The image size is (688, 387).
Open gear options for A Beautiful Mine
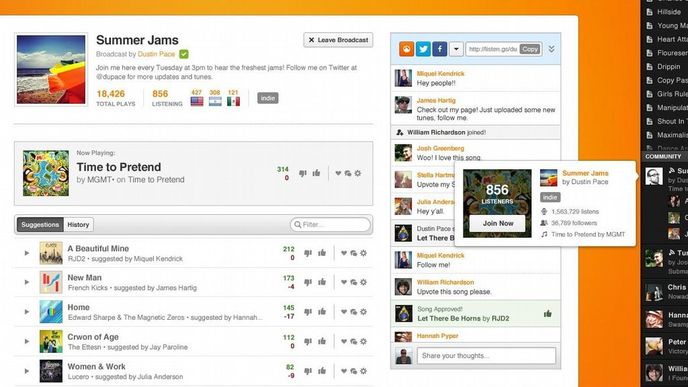pyautogui.click(x=364, y=253)
